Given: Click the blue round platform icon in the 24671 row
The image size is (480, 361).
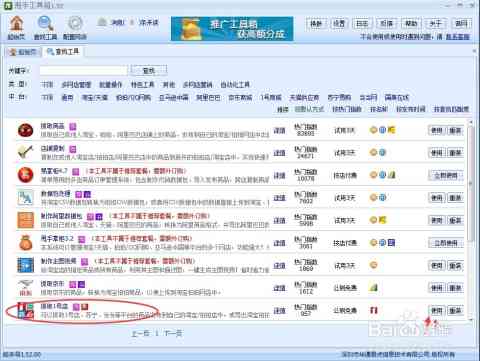Looking at the screenshot, I should click(x=382, y=152).
